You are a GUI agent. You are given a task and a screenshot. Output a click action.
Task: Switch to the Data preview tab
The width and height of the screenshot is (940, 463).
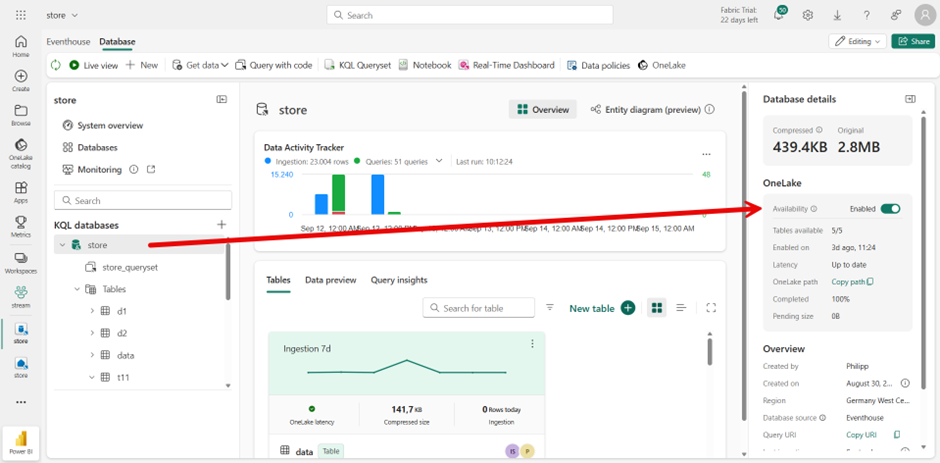tap(330, 280)
